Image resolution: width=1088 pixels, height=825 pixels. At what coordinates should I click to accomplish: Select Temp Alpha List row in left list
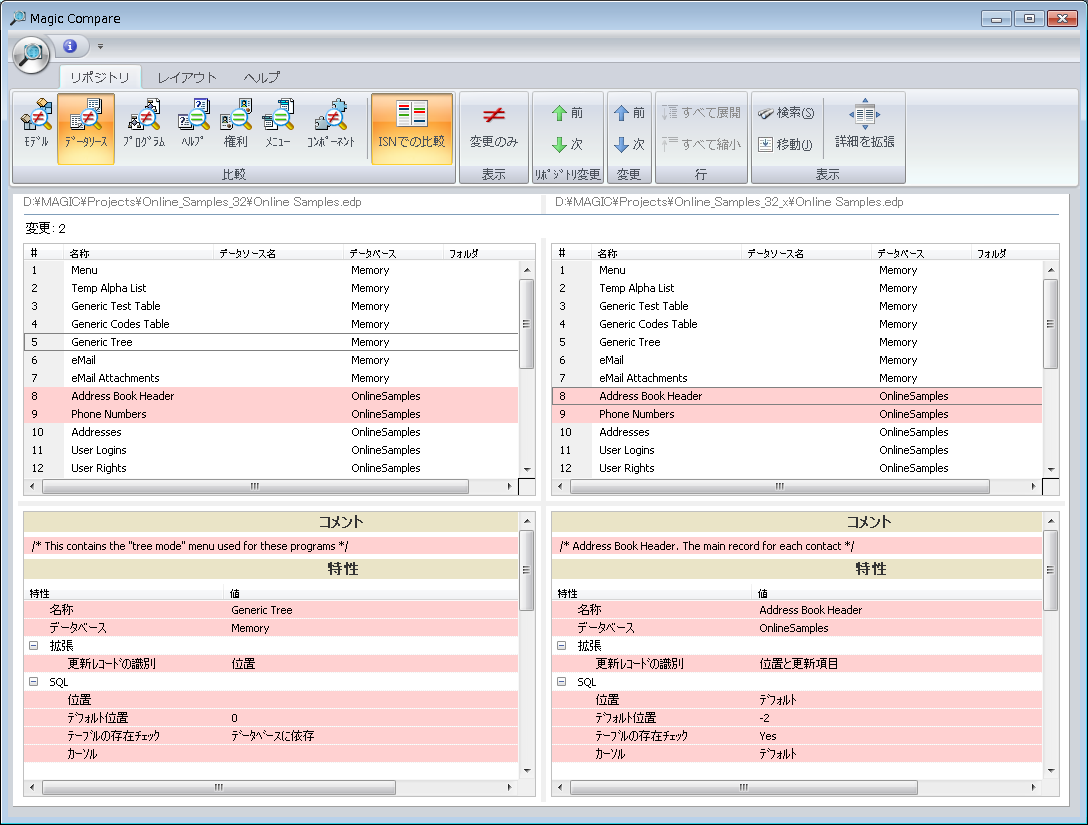tap(271, 288)
